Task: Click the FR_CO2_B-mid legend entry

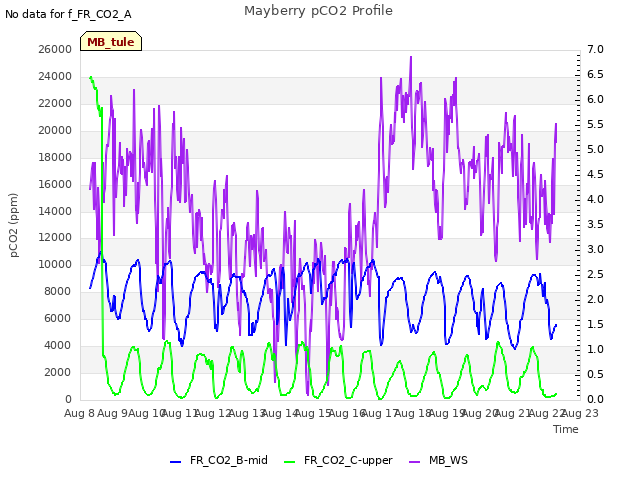Action: coord(219,460)
